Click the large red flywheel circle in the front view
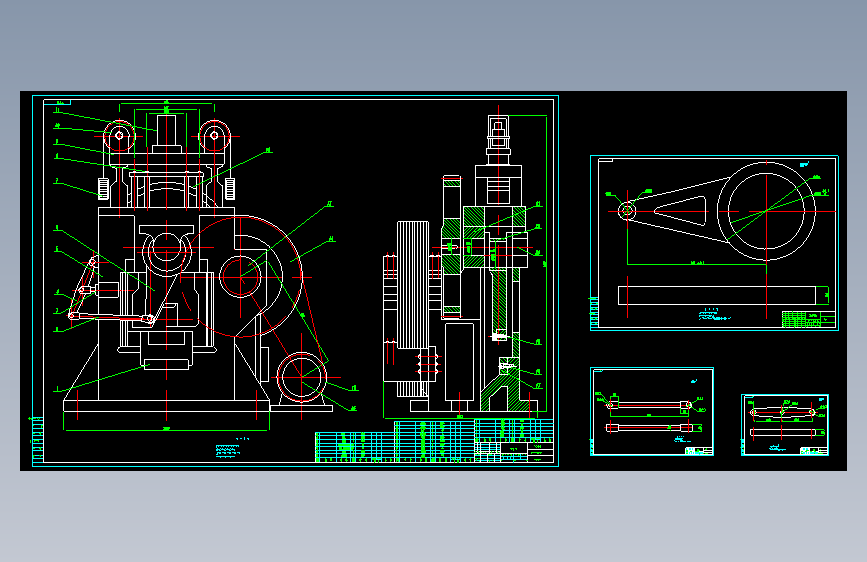 pos(241,277)
